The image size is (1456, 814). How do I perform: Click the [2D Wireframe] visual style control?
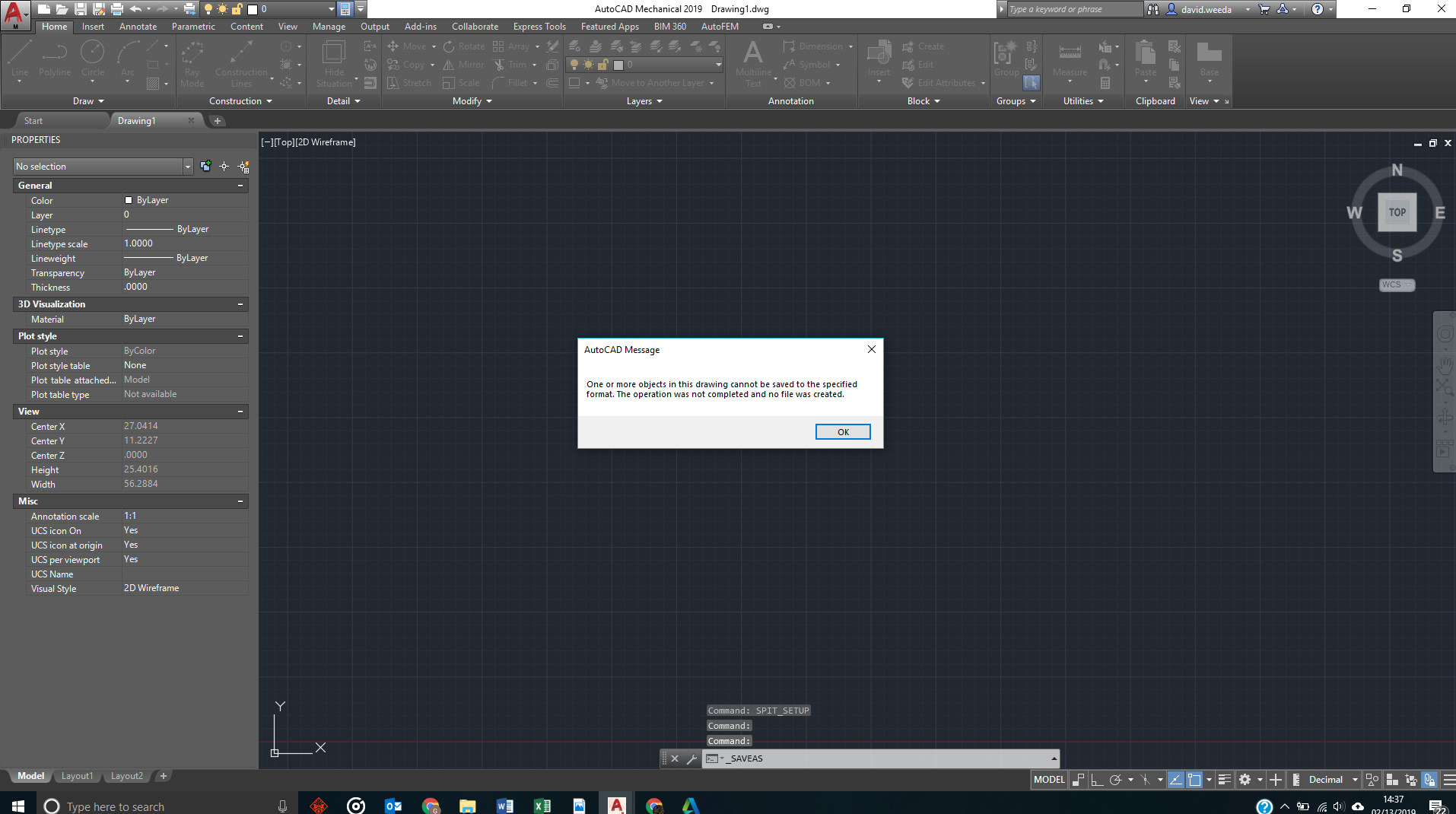click(326, 142)
